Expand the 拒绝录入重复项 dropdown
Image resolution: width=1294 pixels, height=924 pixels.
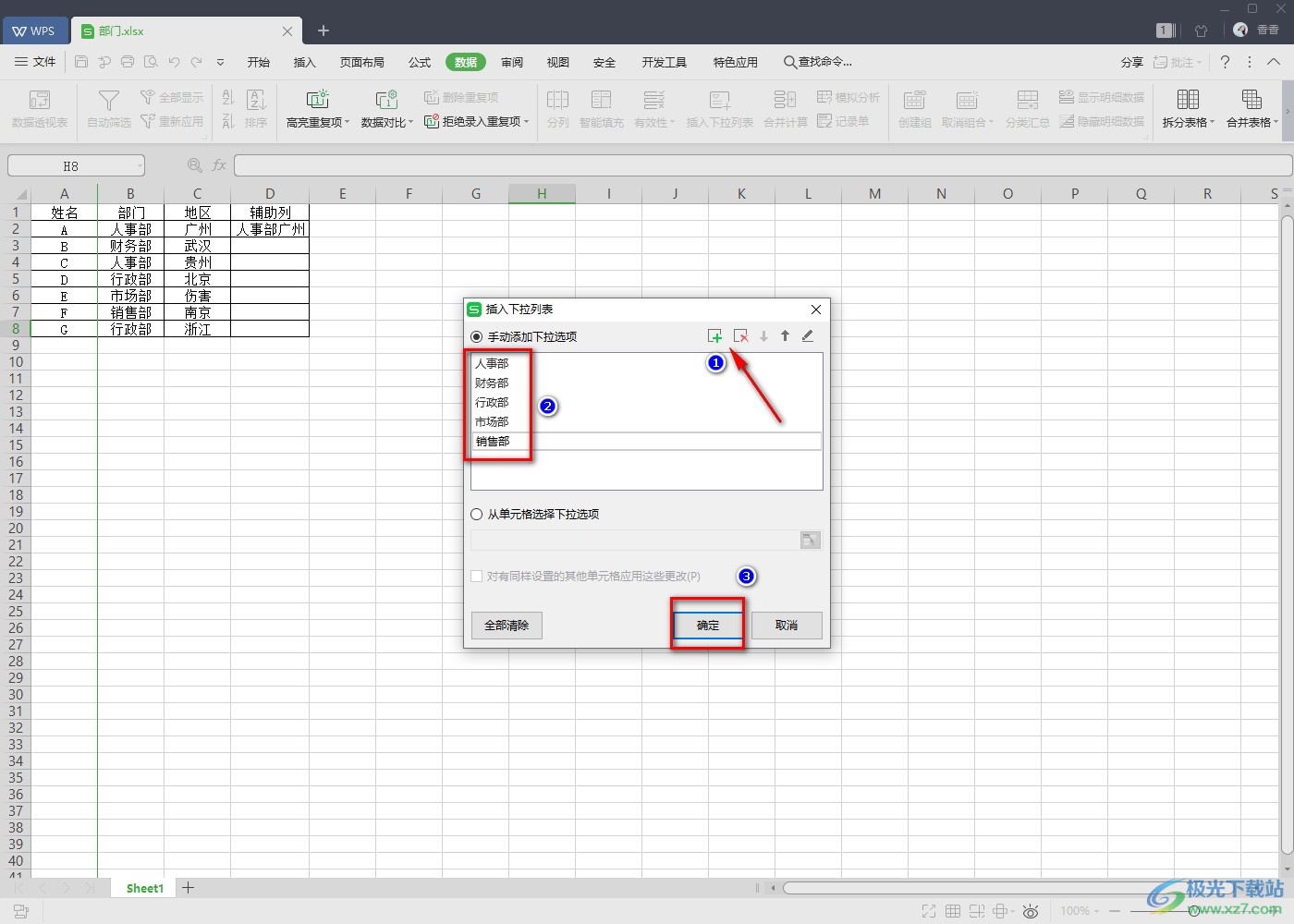click(x=526, y=121)
